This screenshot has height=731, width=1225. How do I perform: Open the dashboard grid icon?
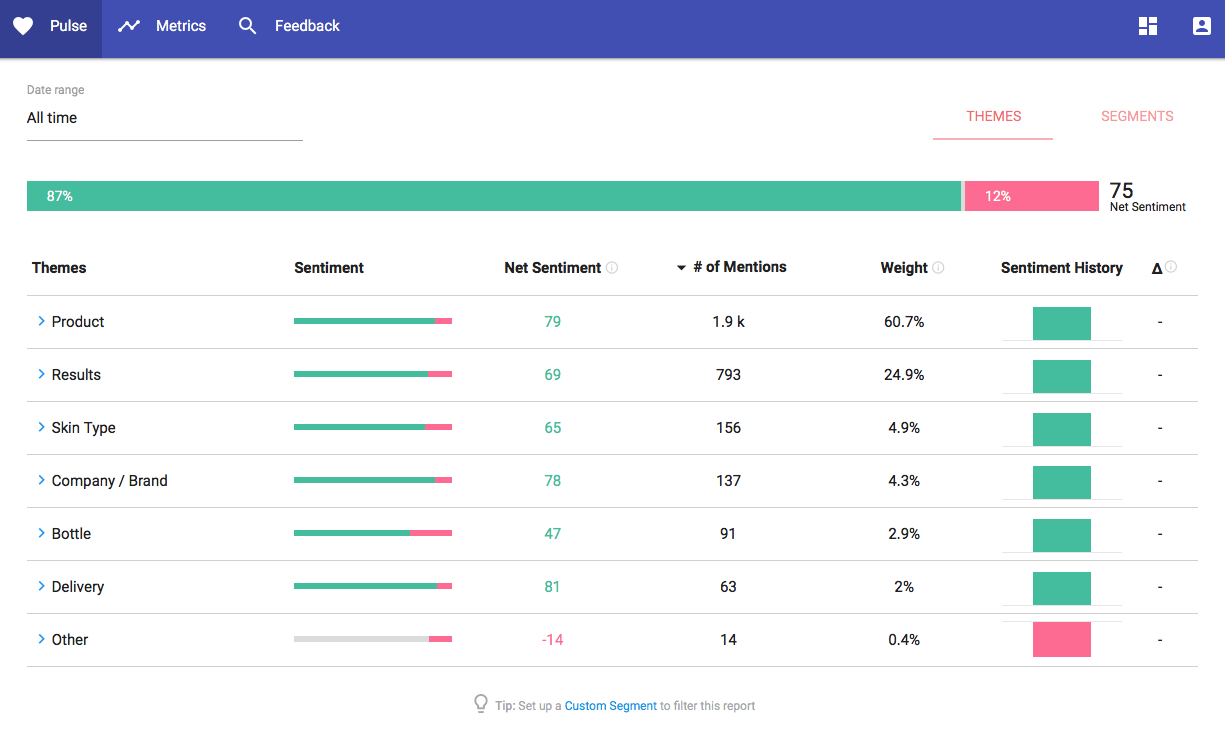(x=1148, y=27)
